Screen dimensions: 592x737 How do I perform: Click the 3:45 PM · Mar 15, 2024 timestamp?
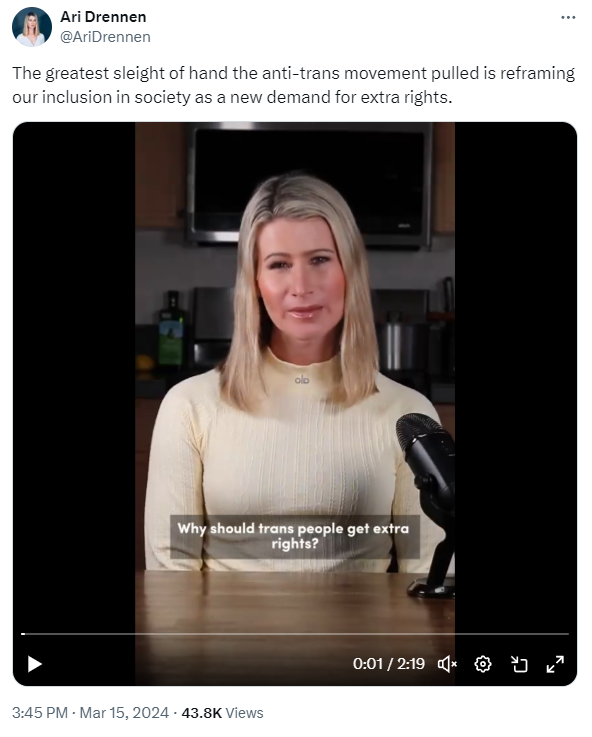(x=90, y=713)
